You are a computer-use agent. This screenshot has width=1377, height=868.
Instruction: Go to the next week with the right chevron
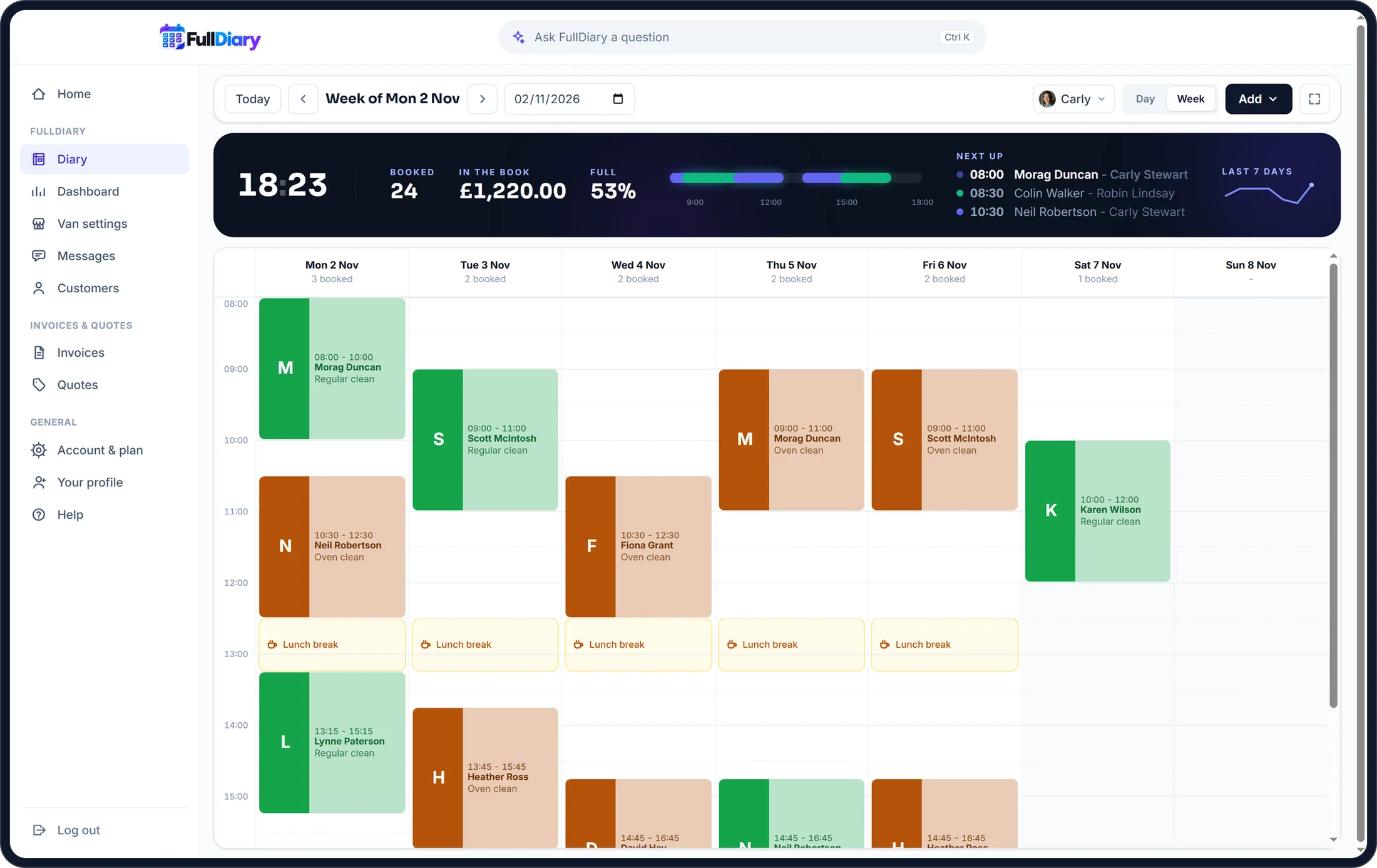[483, 99]
